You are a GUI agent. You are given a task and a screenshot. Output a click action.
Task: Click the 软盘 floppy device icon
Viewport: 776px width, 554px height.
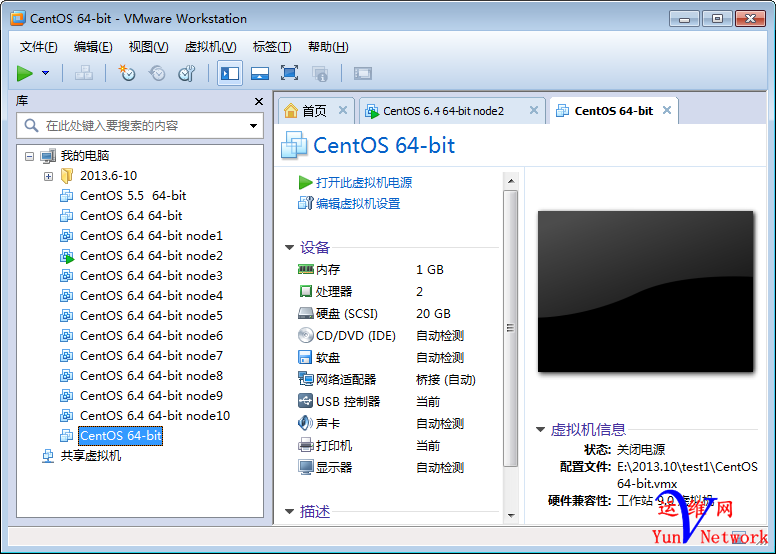[x=305, y=357]
